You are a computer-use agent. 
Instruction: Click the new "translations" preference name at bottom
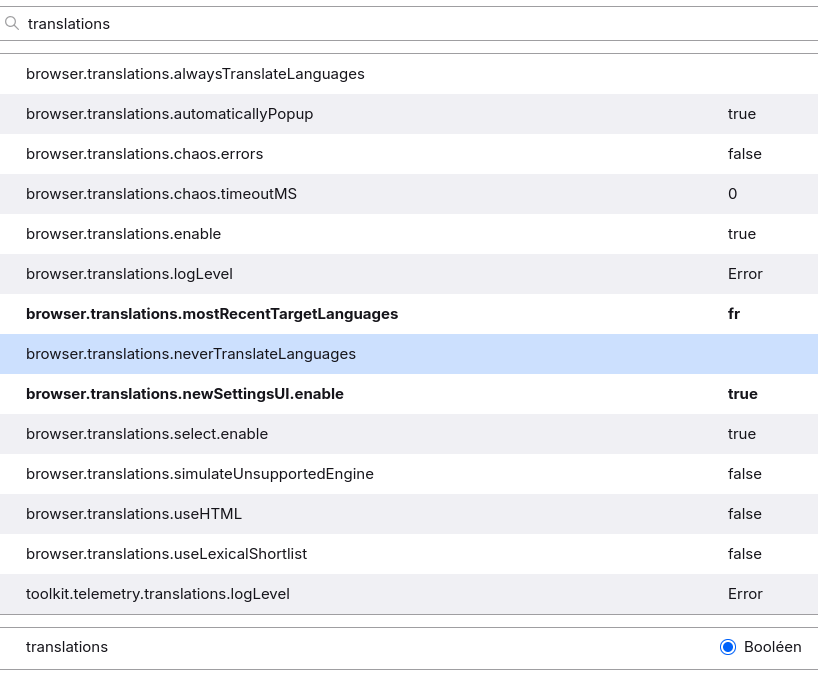click(67, 647)
